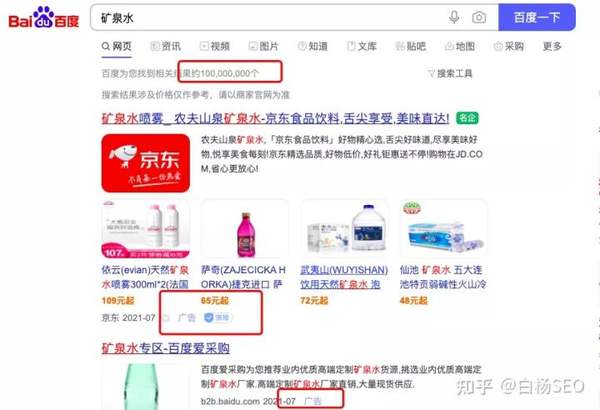Activate voice search microphone icon

(454, 17)
